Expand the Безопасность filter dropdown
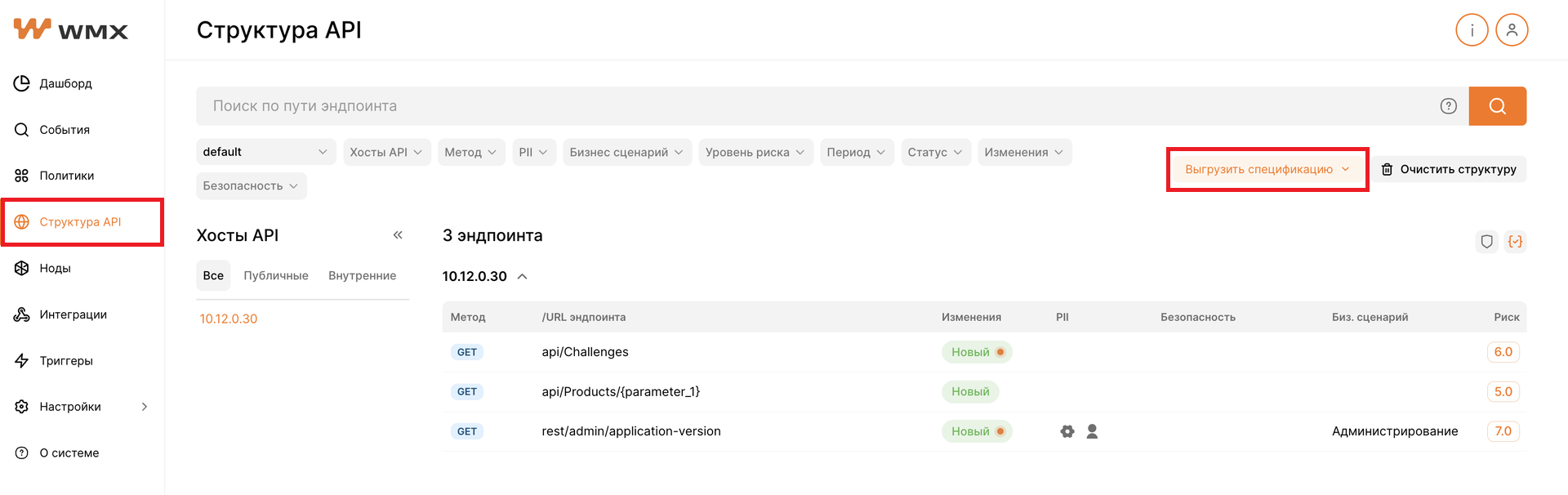The width and height of the screenshot is (1568, 495). (x=252, y=186)
